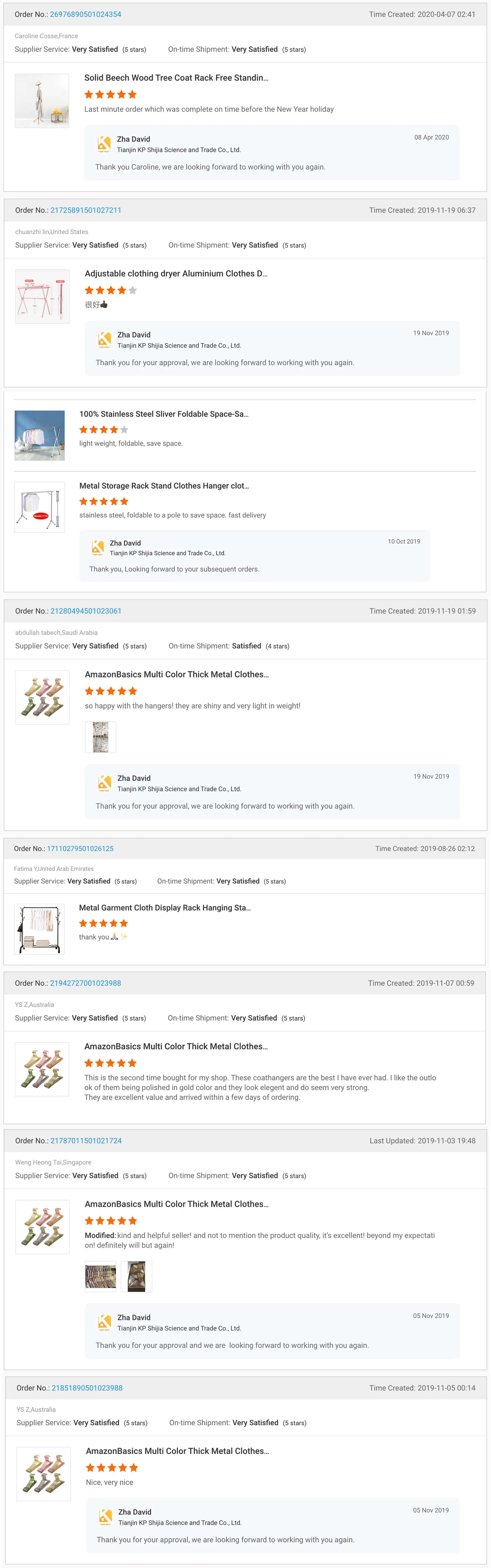The image size is (491, 1568).
Task: Open order number 21725891501027211
Action: tap(86, 210)
